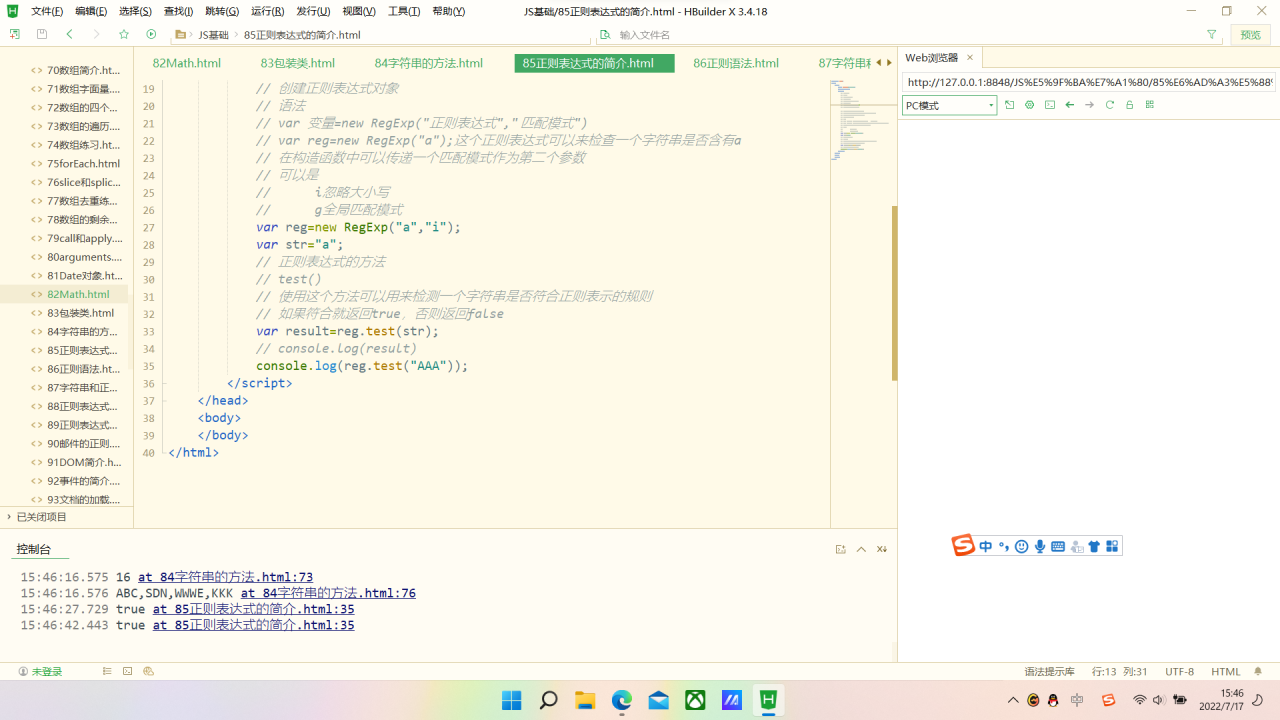
Task: Click the Windows Start button
Action: point(512,700)
